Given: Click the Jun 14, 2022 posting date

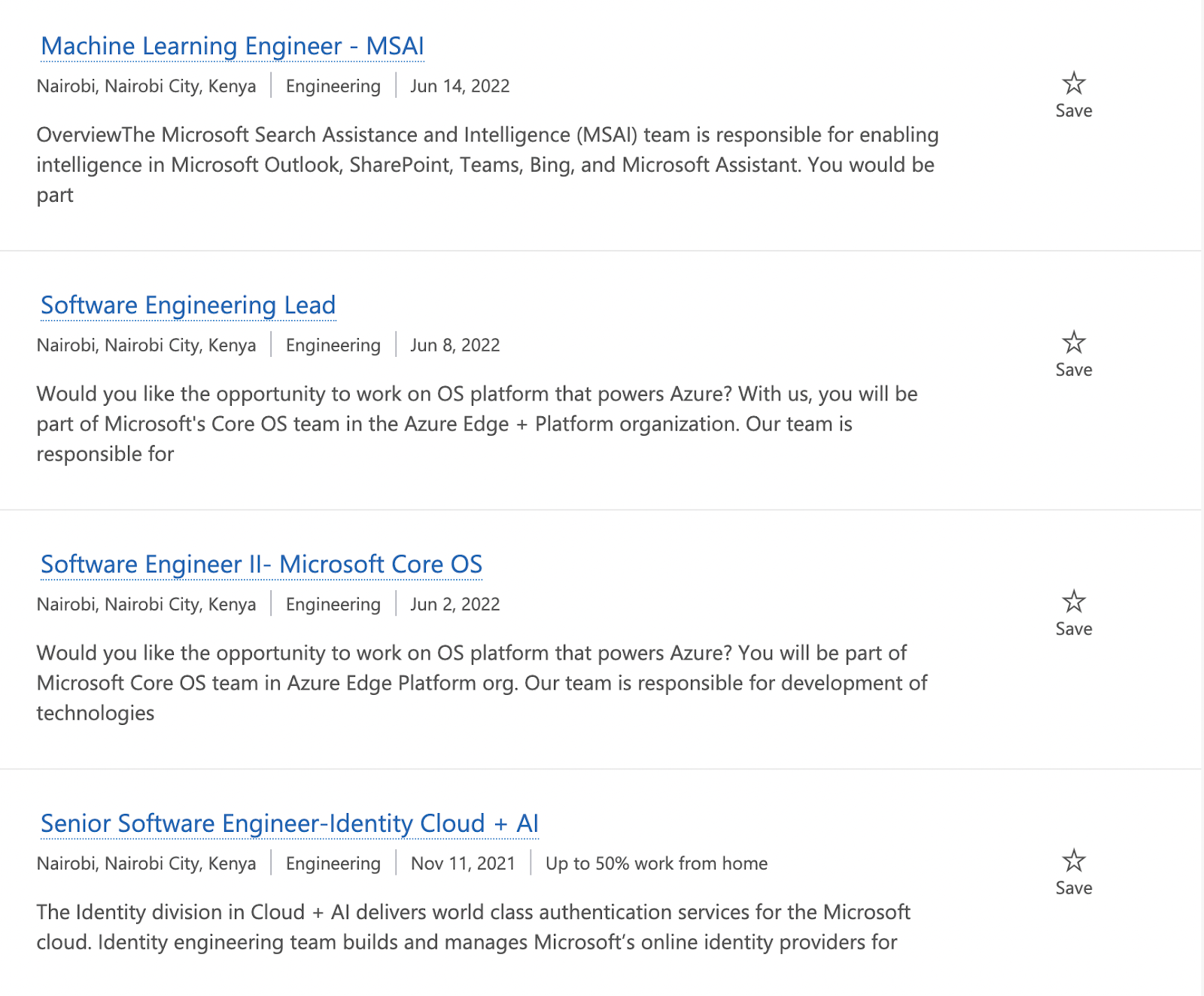Looking at the screenshot, I should tap(460, 86).
